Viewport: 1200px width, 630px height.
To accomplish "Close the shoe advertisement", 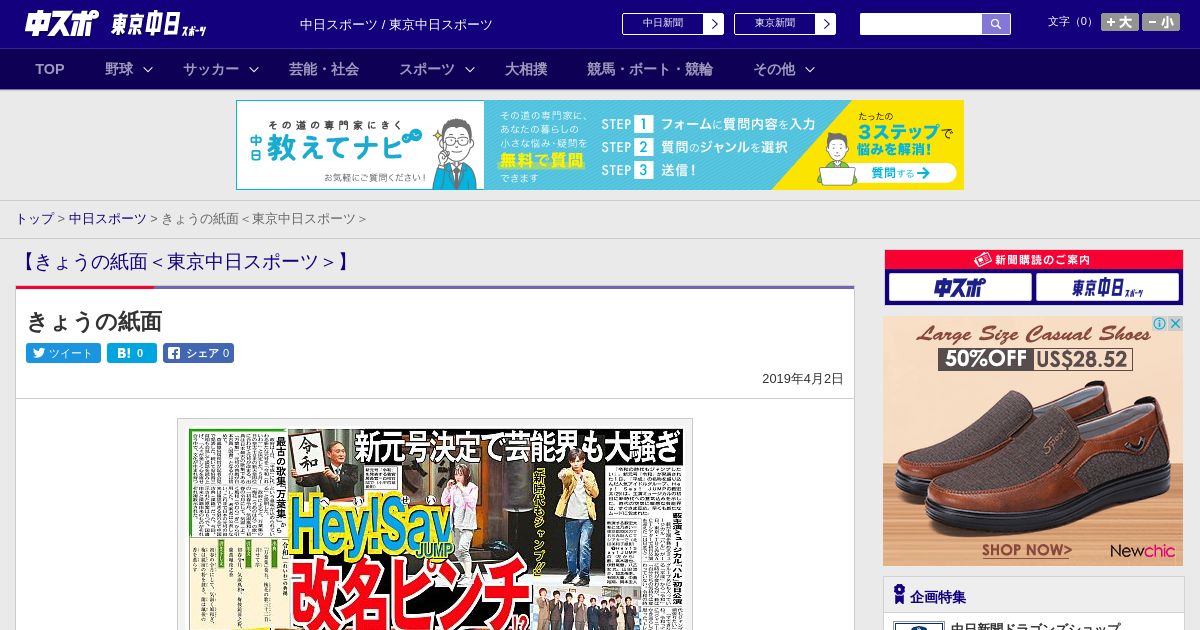I will 1175,324.
